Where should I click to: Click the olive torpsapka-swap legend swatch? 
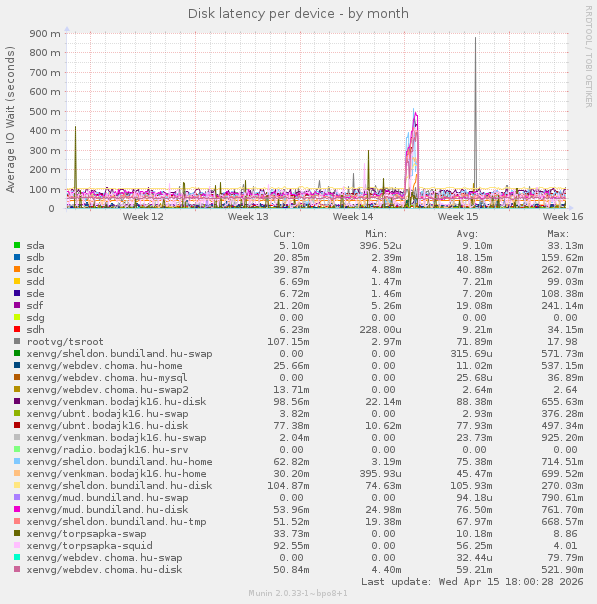pyautogui.click(x=17, y=533)
